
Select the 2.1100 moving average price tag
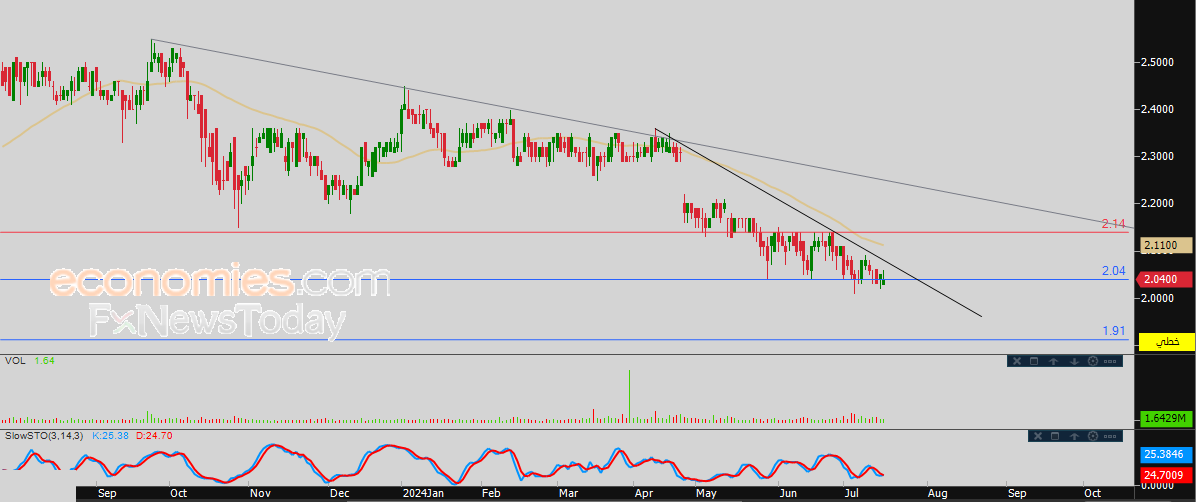tap(1165, 245)
